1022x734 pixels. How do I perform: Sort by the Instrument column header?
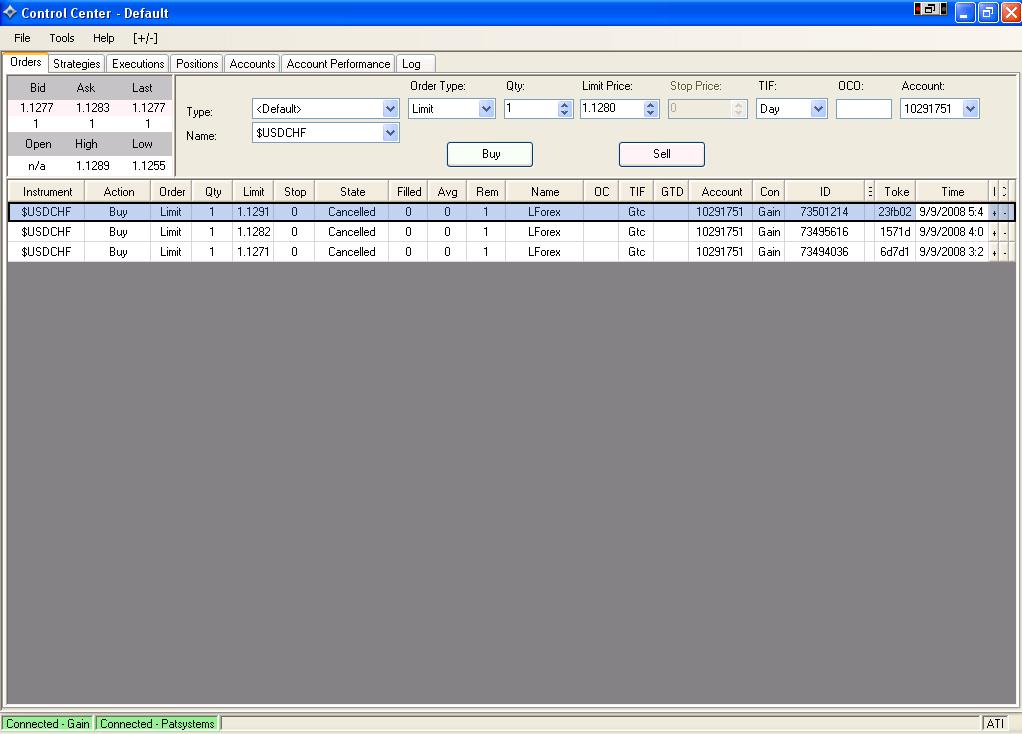(47, 192)
